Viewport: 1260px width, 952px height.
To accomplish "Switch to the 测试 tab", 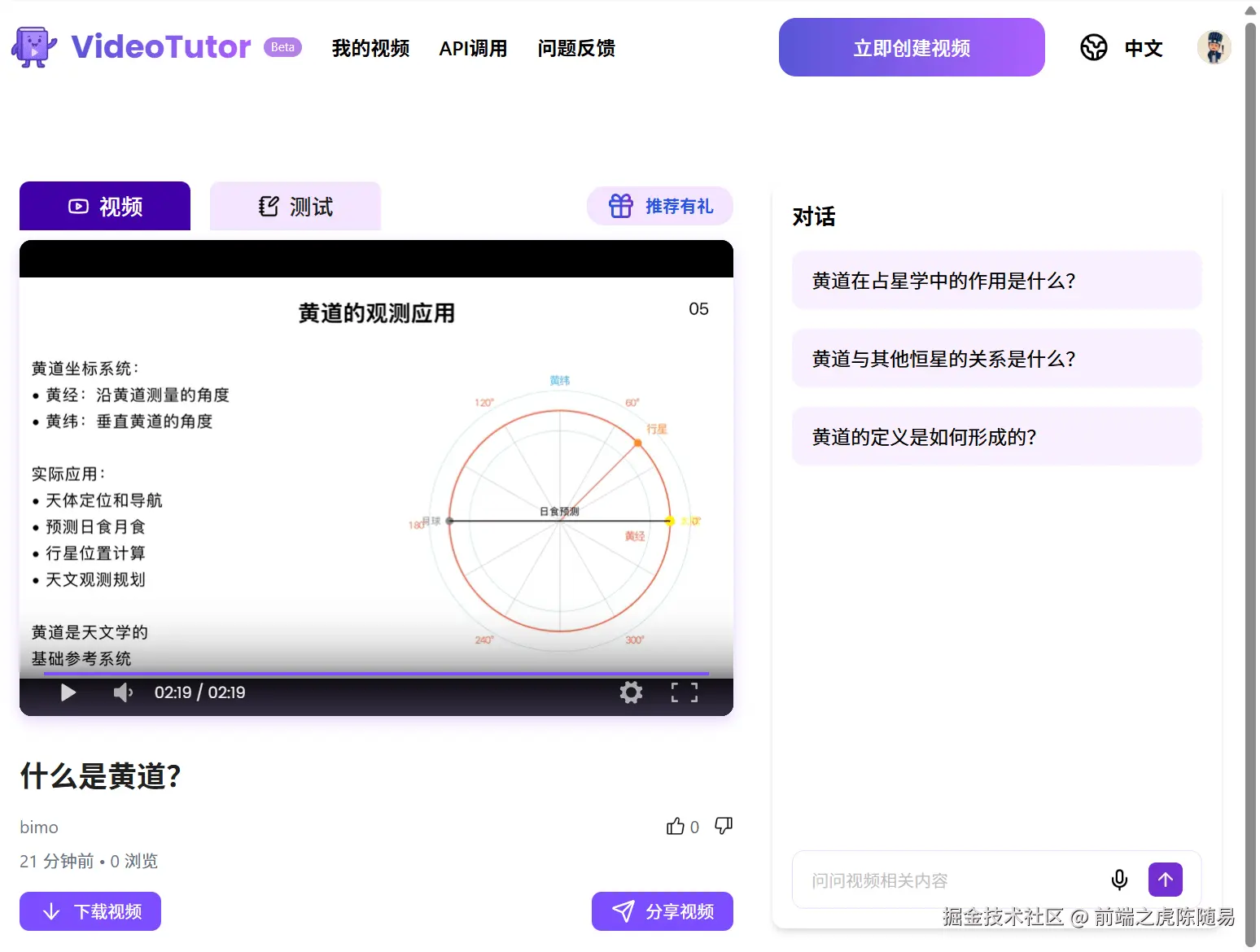I will tap(295, 206).
